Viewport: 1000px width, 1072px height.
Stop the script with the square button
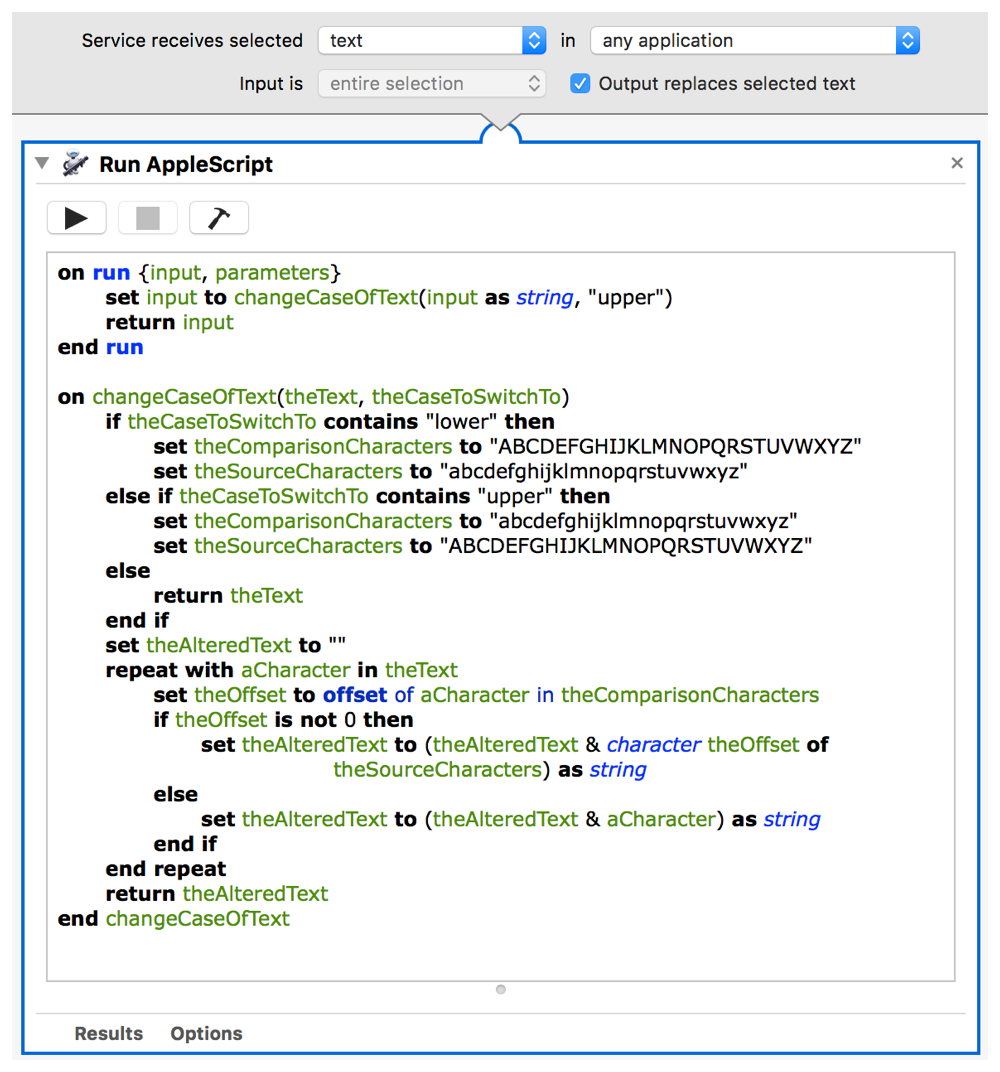click(148, 218)
